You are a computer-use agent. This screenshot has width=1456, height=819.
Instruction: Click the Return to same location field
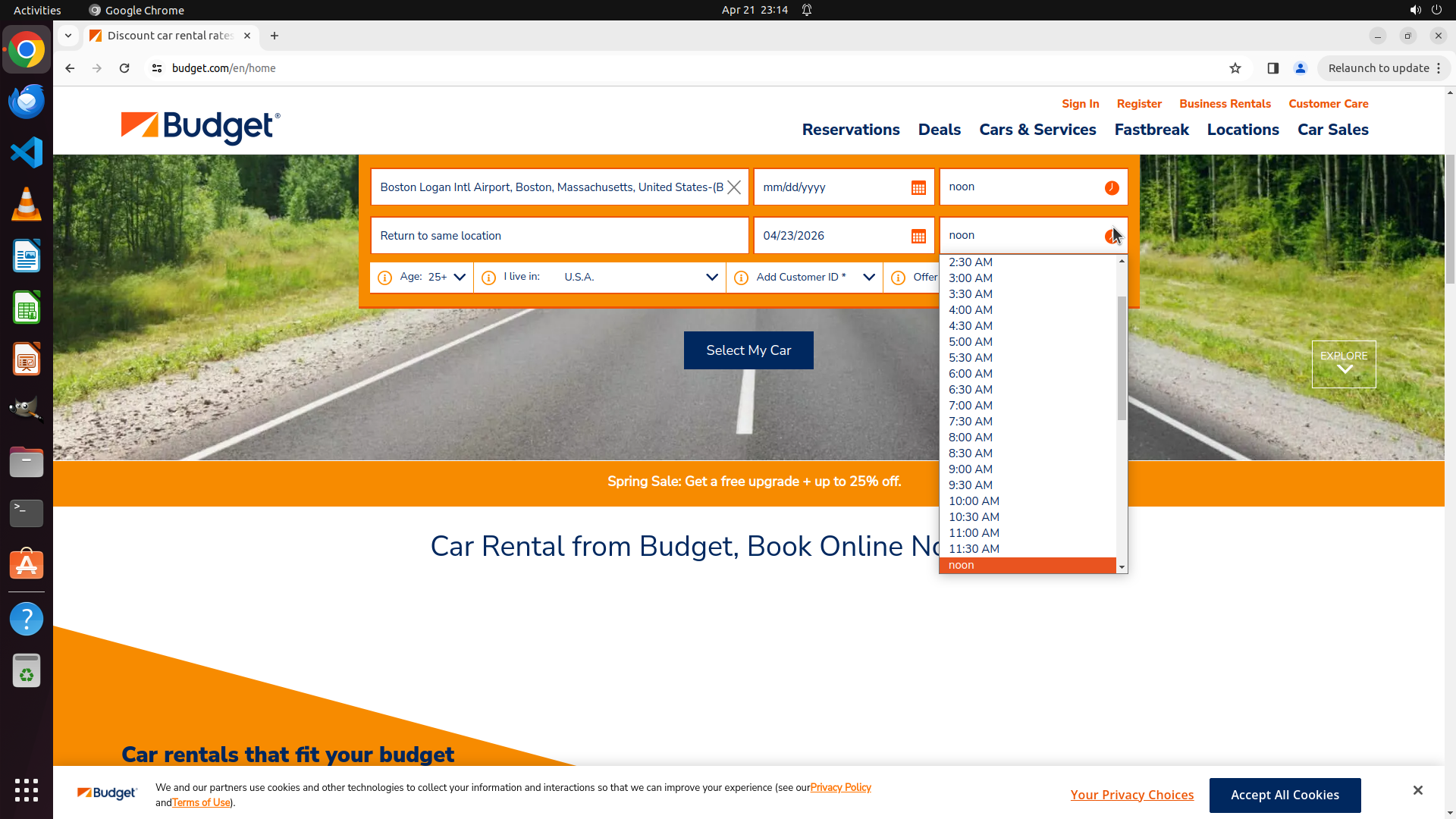[x=559, y=236]
